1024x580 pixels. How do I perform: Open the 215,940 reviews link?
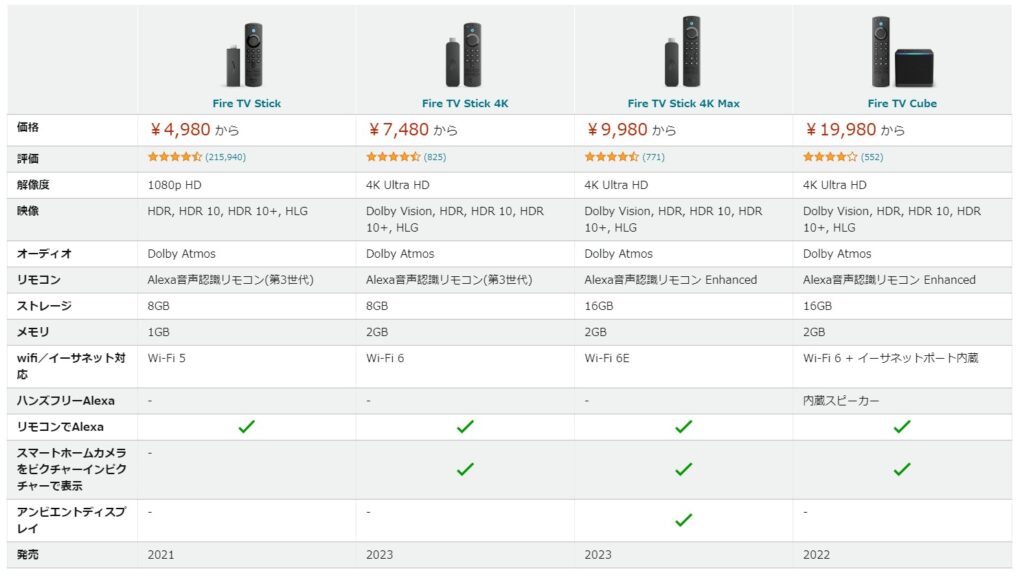[226, 157]
